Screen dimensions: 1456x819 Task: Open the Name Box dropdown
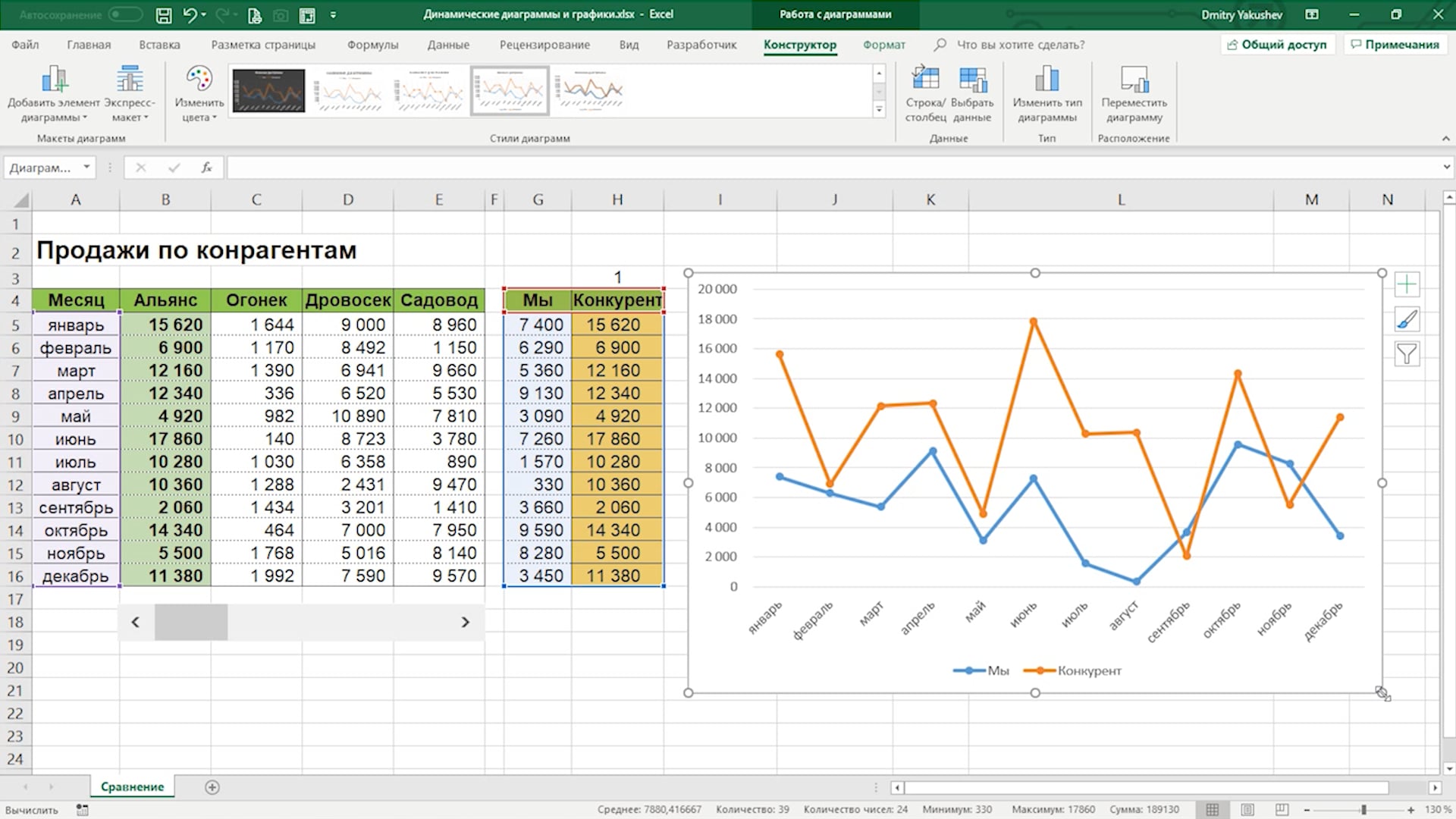[86, 167]
